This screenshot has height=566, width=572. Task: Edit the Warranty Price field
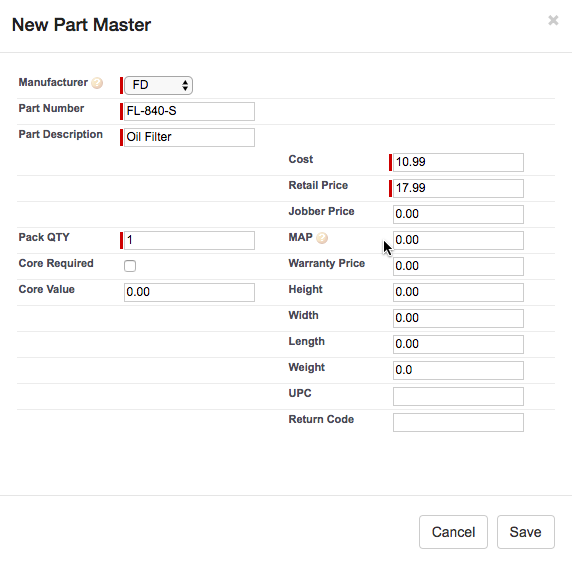coord(458,266)
